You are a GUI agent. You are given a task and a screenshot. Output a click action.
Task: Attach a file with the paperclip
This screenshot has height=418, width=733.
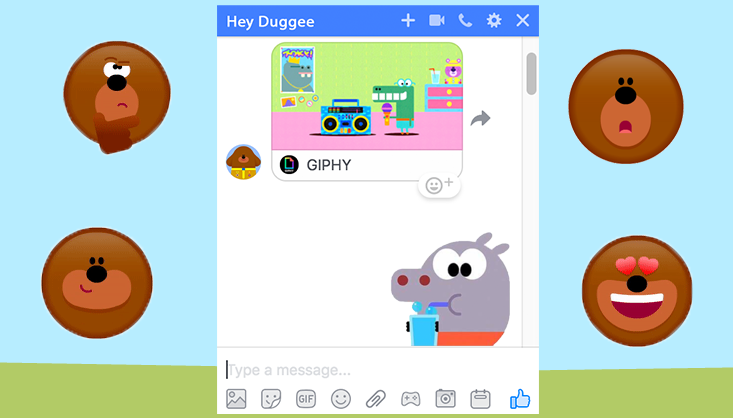point(376,399)
